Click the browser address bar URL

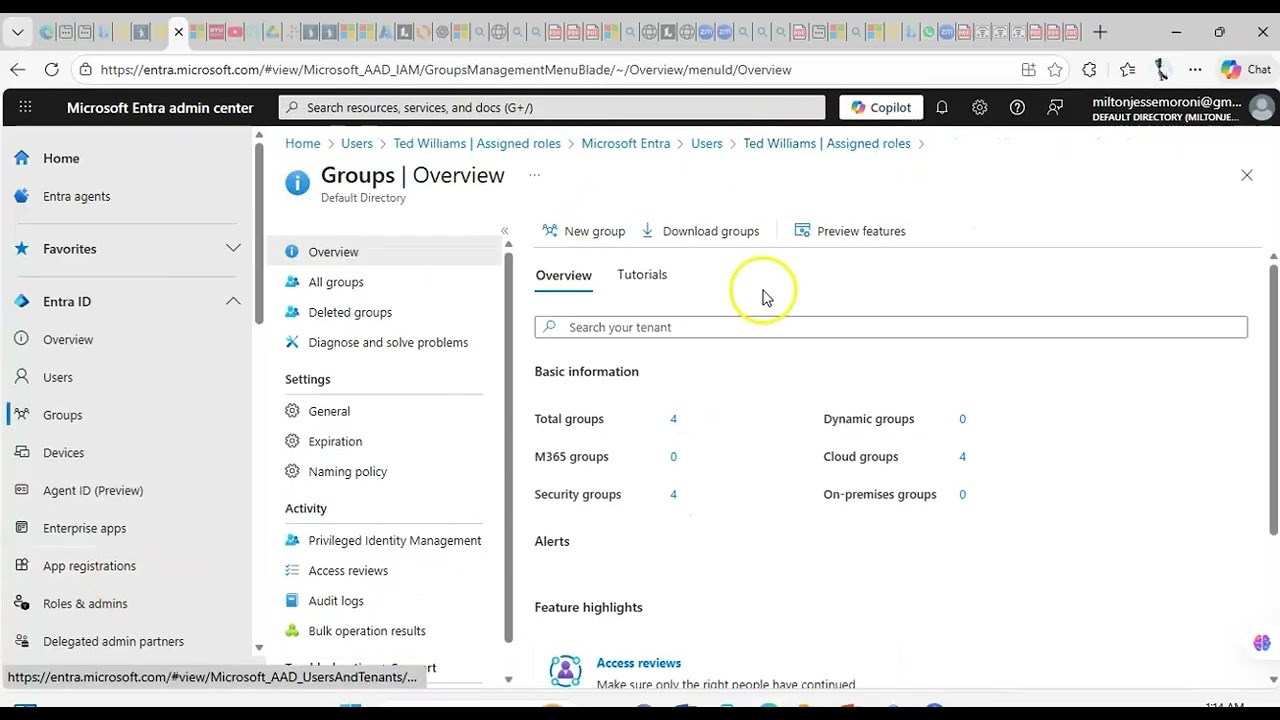[446, 70]
